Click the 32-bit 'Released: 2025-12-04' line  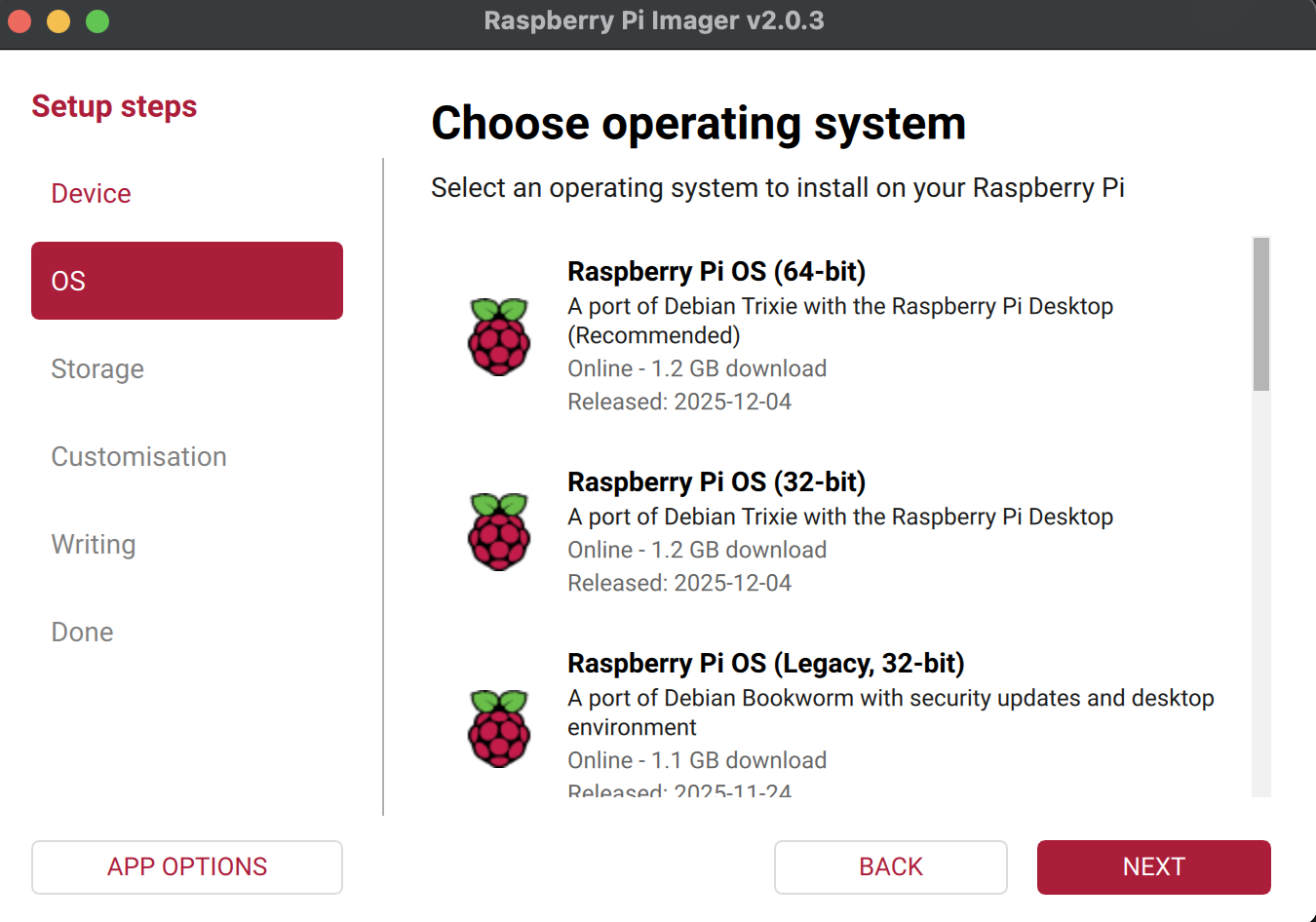click(x=679, y=583)
